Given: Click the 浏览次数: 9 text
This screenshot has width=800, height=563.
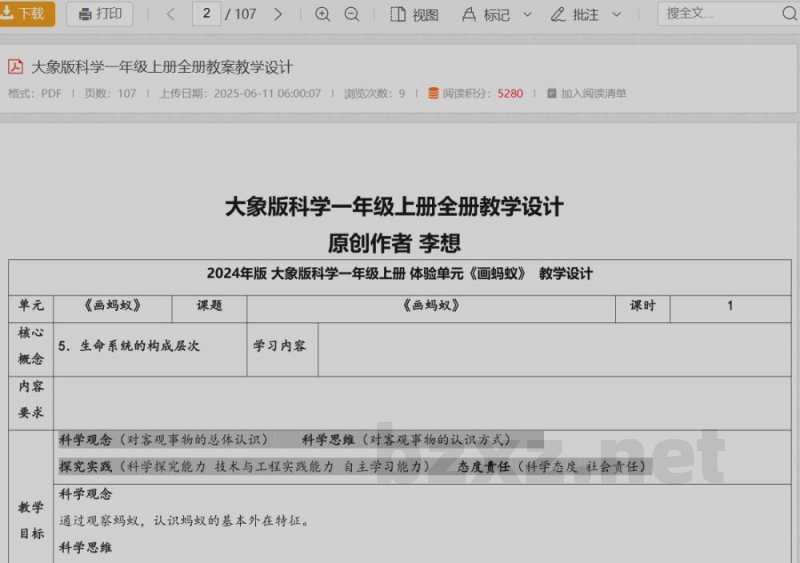Looking at the screenshot, I should coord(374,93).
